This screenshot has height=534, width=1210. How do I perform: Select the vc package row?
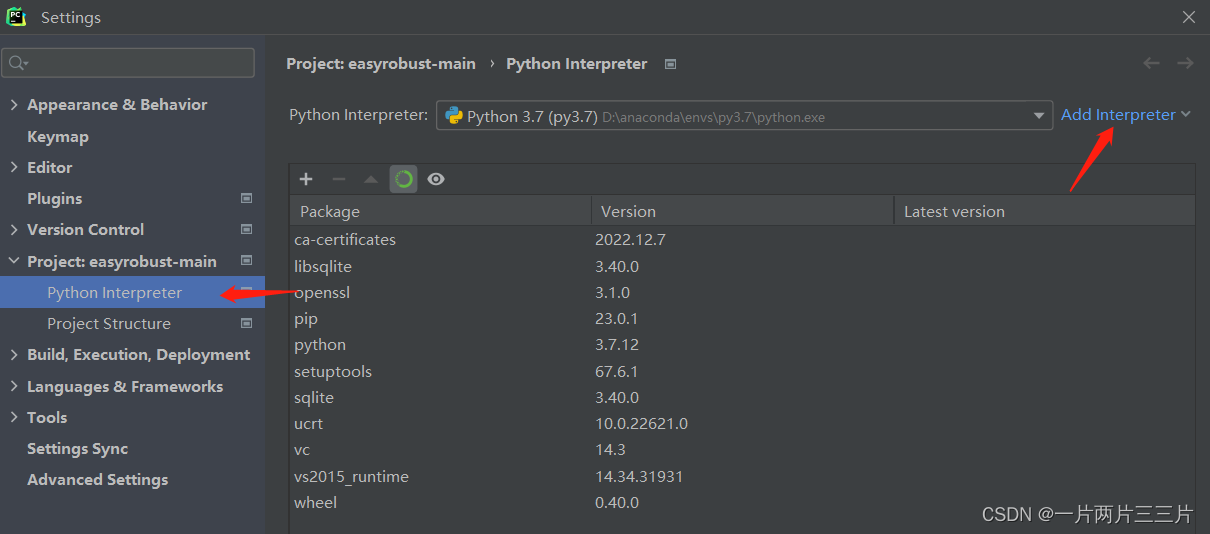click(742, 450)
